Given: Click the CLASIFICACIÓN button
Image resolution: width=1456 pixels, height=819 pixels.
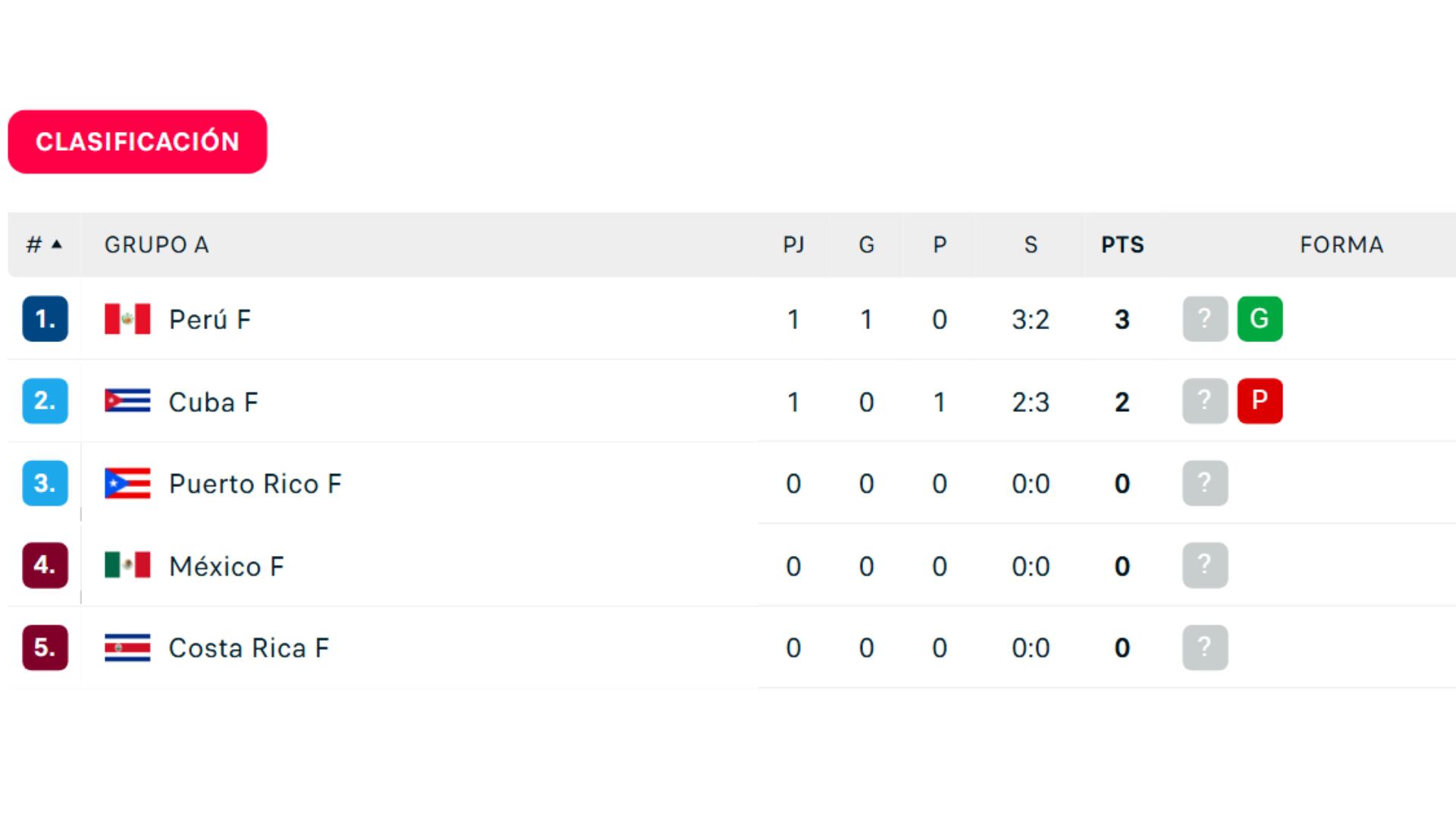Looking at the screenshot, I should 136,141.
